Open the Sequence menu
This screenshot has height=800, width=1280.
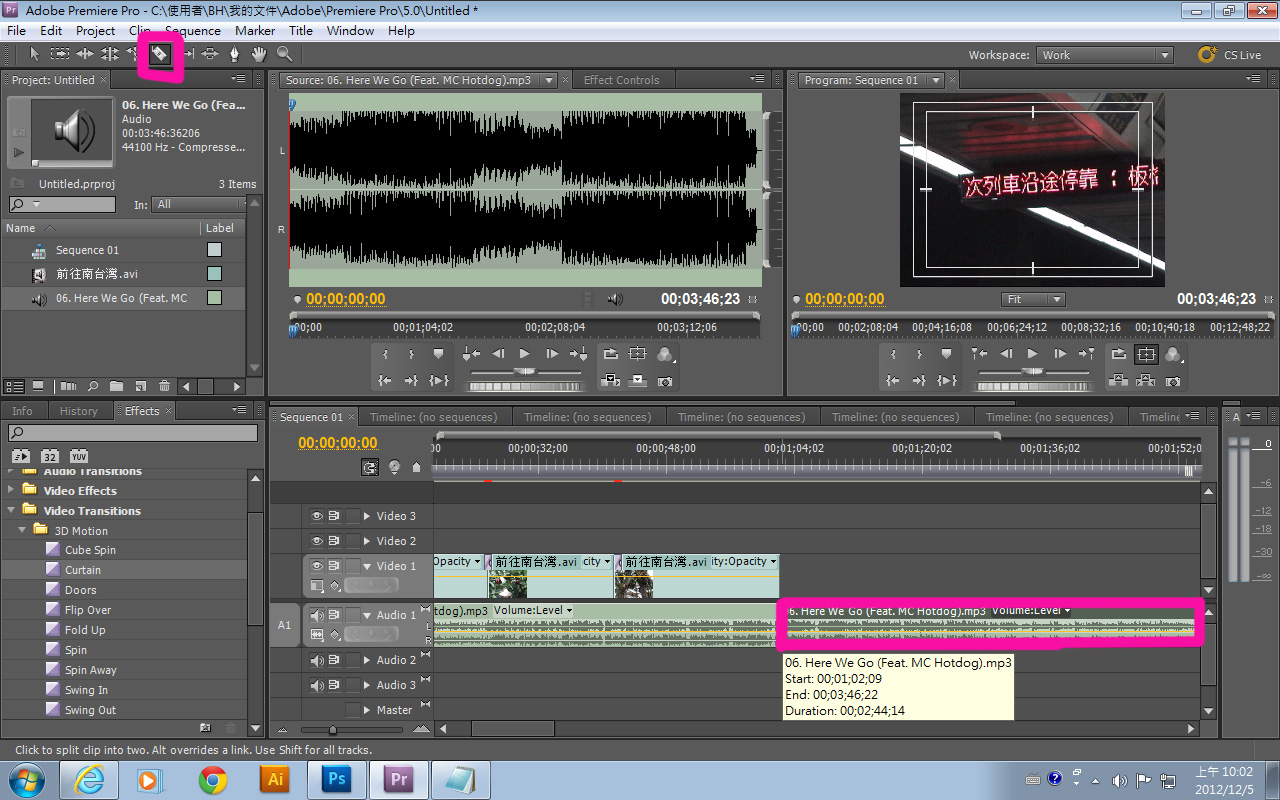[193, 31]
